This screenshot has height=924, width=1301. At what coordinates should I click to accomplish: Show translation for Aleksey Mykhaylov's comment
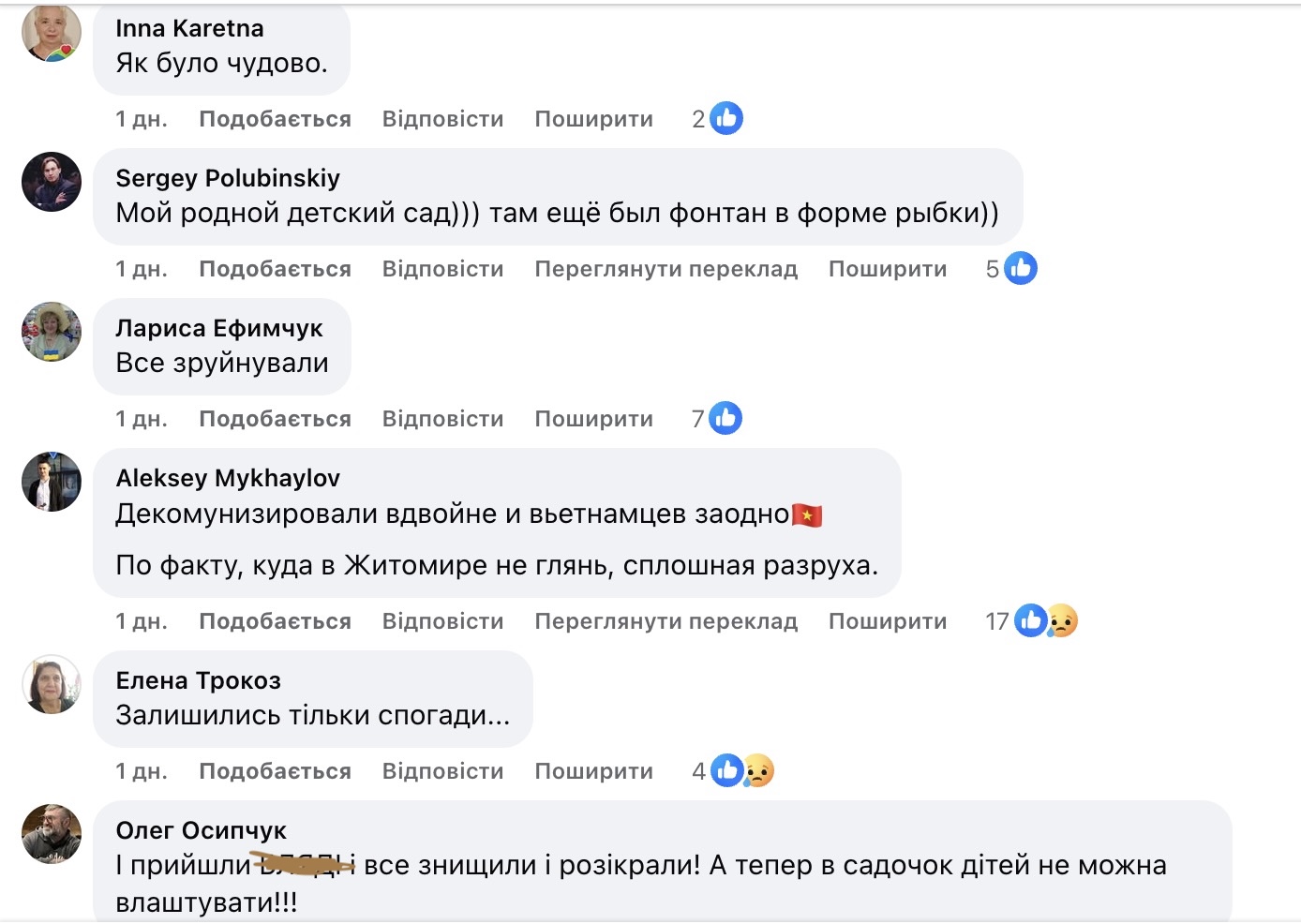point(665,621)
